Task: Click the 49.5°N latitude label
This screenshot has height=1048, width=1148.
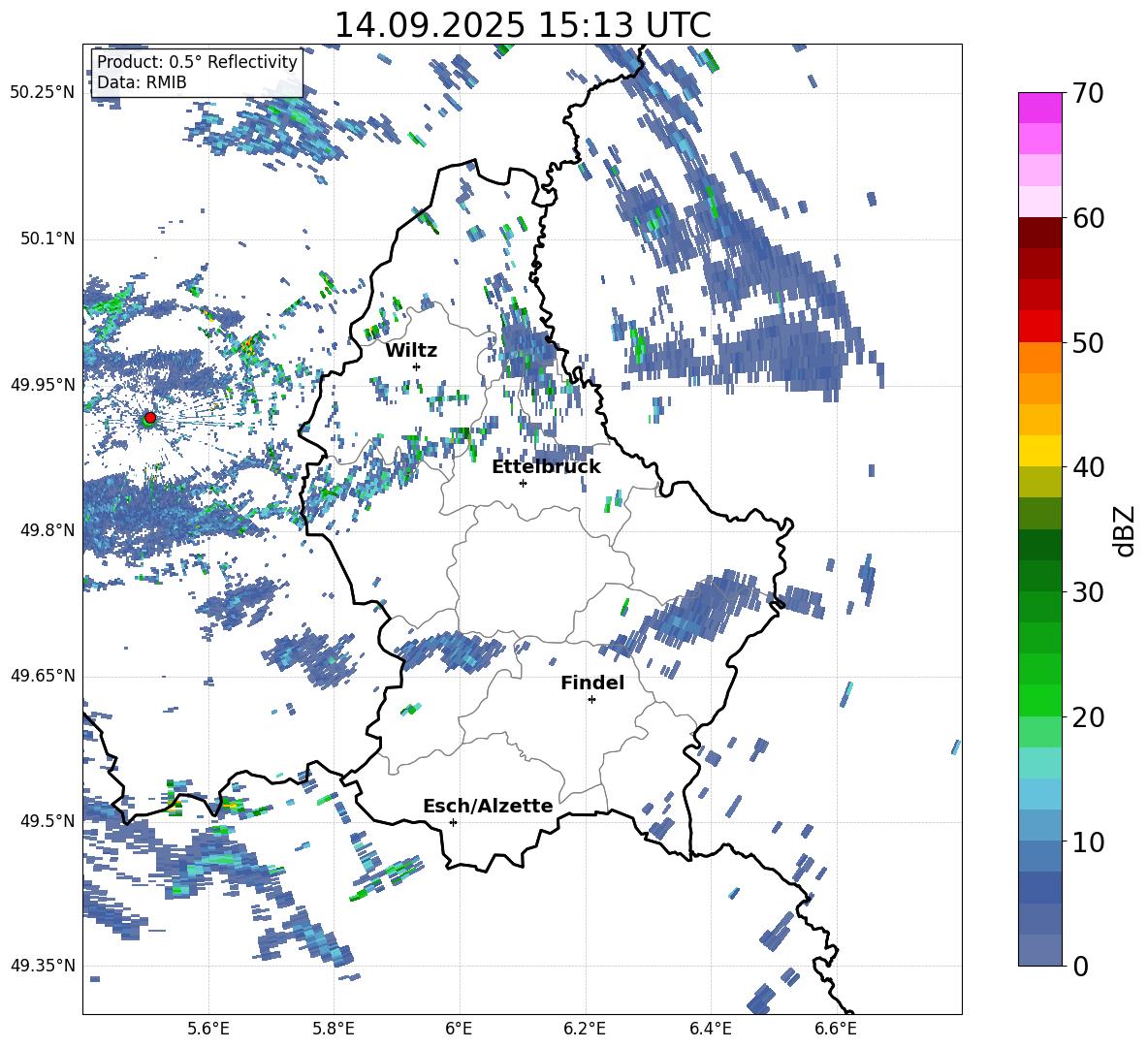Action: coord(47,821)
